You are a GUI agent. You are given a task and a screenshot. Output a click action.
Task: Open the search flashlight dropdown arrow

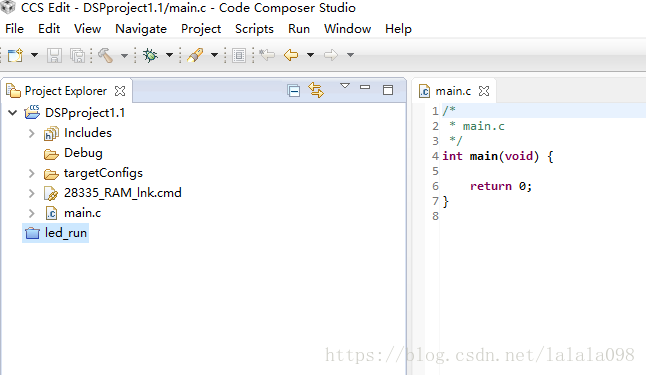point(214,55)
